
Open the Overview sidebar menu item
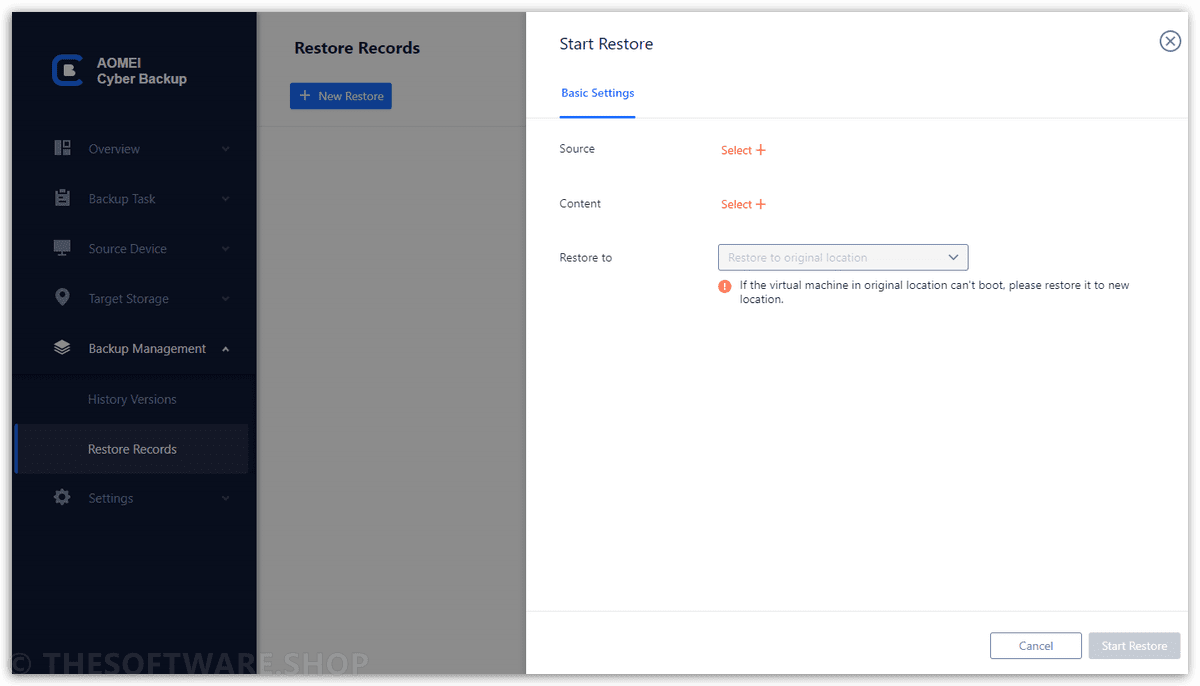132,149
